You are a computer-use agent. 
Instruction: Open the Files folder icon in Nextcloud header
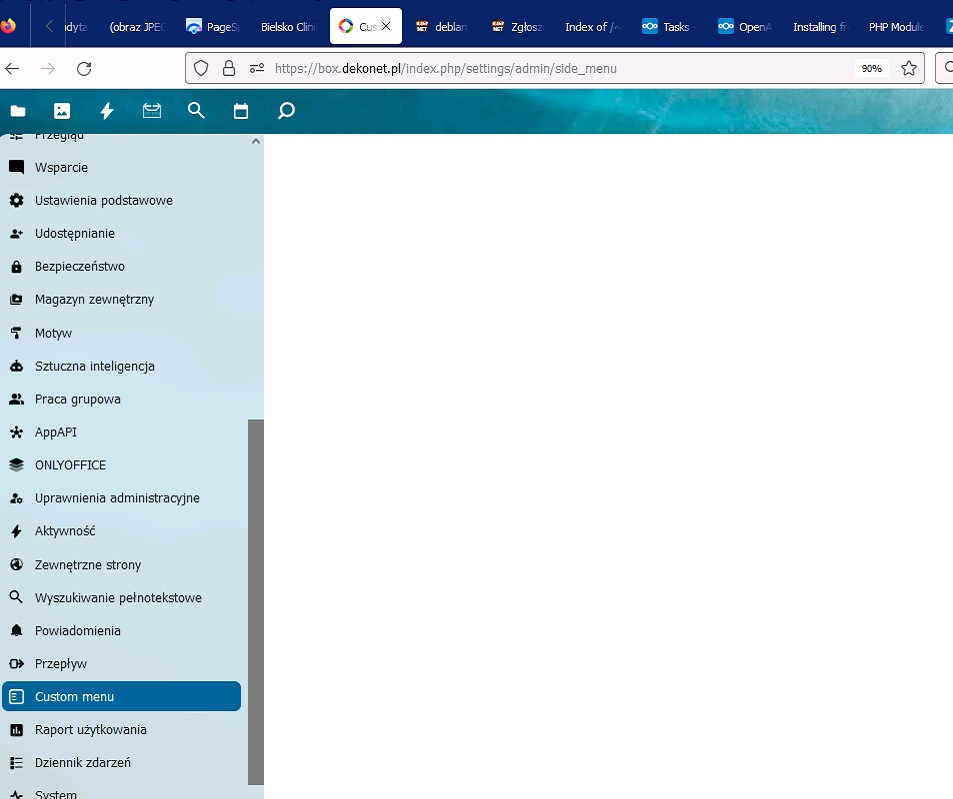[18, 111]
